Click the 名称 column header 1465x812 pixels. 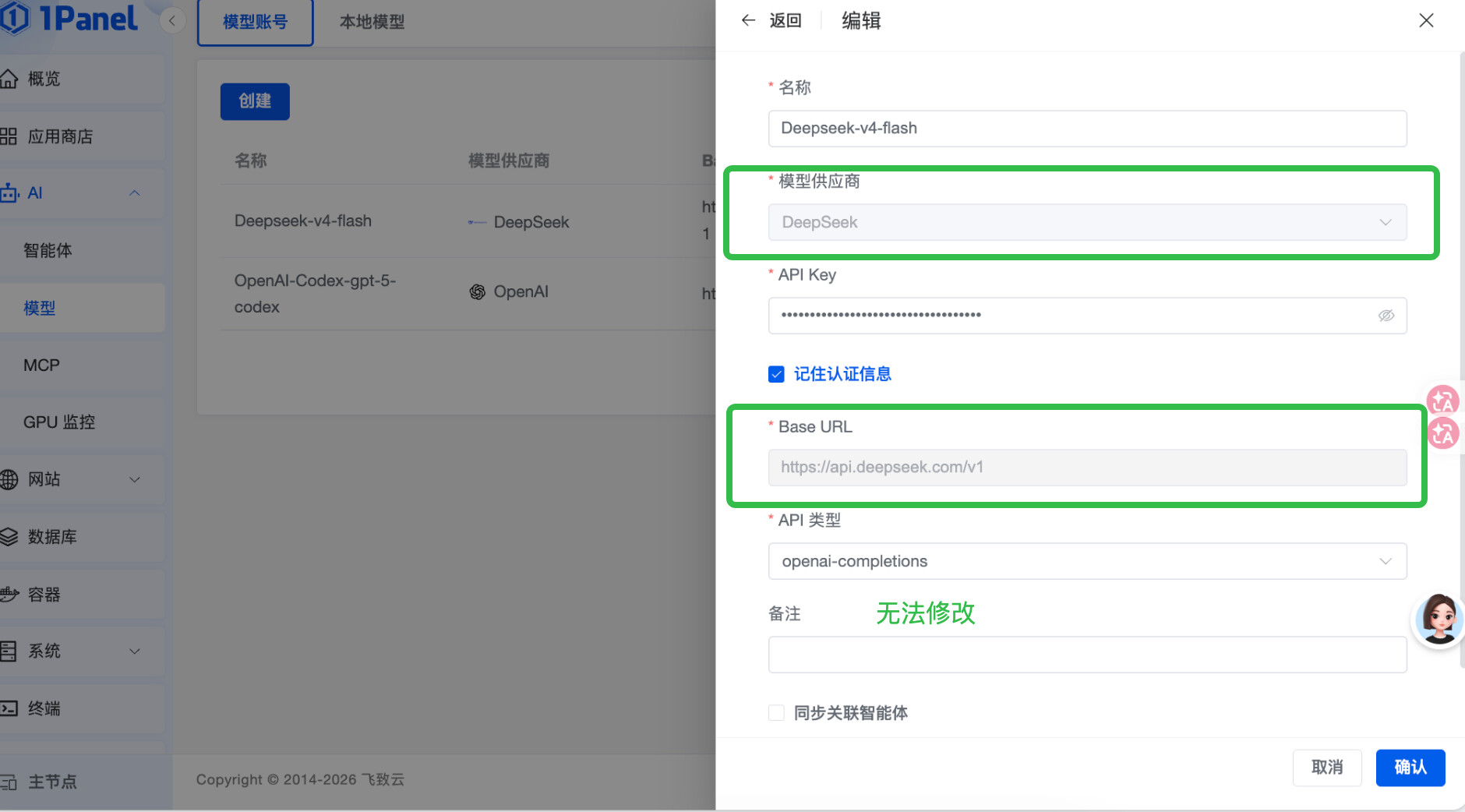[251, 161]
